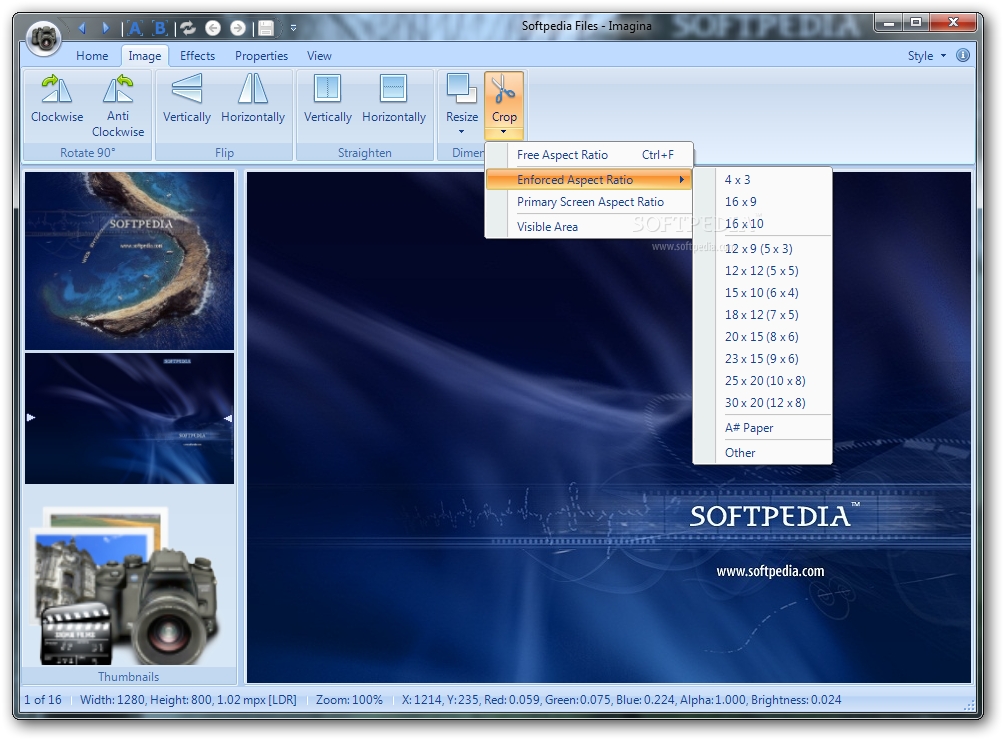The width and height of the screenshot is (1004, 740).
Task: Switch to the View ribbon tab
Action: point(319,56)
